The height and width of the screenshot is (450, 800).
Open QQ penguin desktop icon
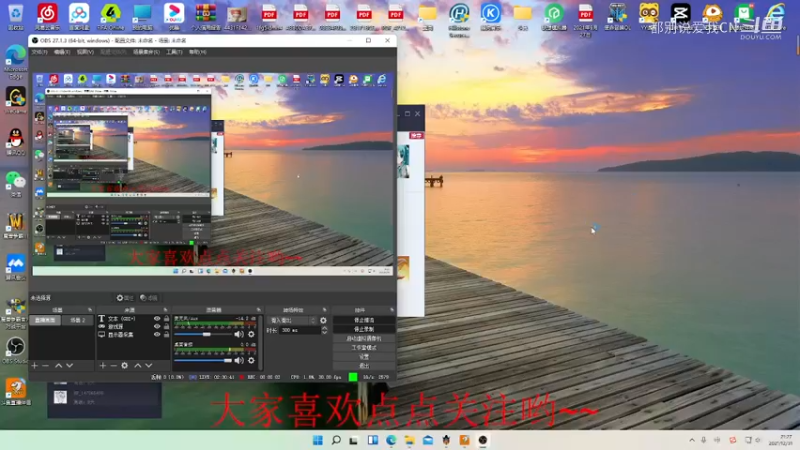click(x=16, y=141)
